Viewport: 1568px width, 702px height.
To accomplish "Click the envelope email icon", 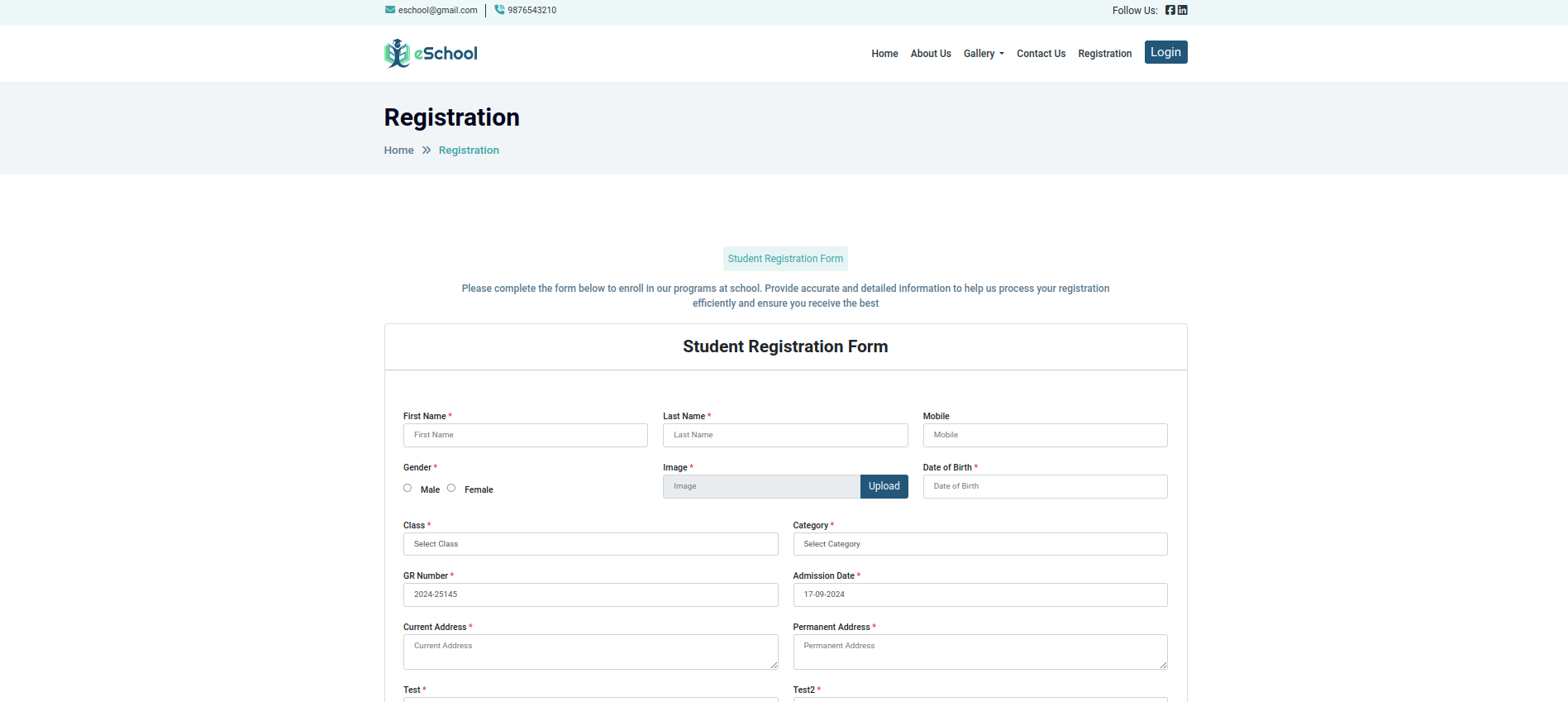I will click(390, 10).
